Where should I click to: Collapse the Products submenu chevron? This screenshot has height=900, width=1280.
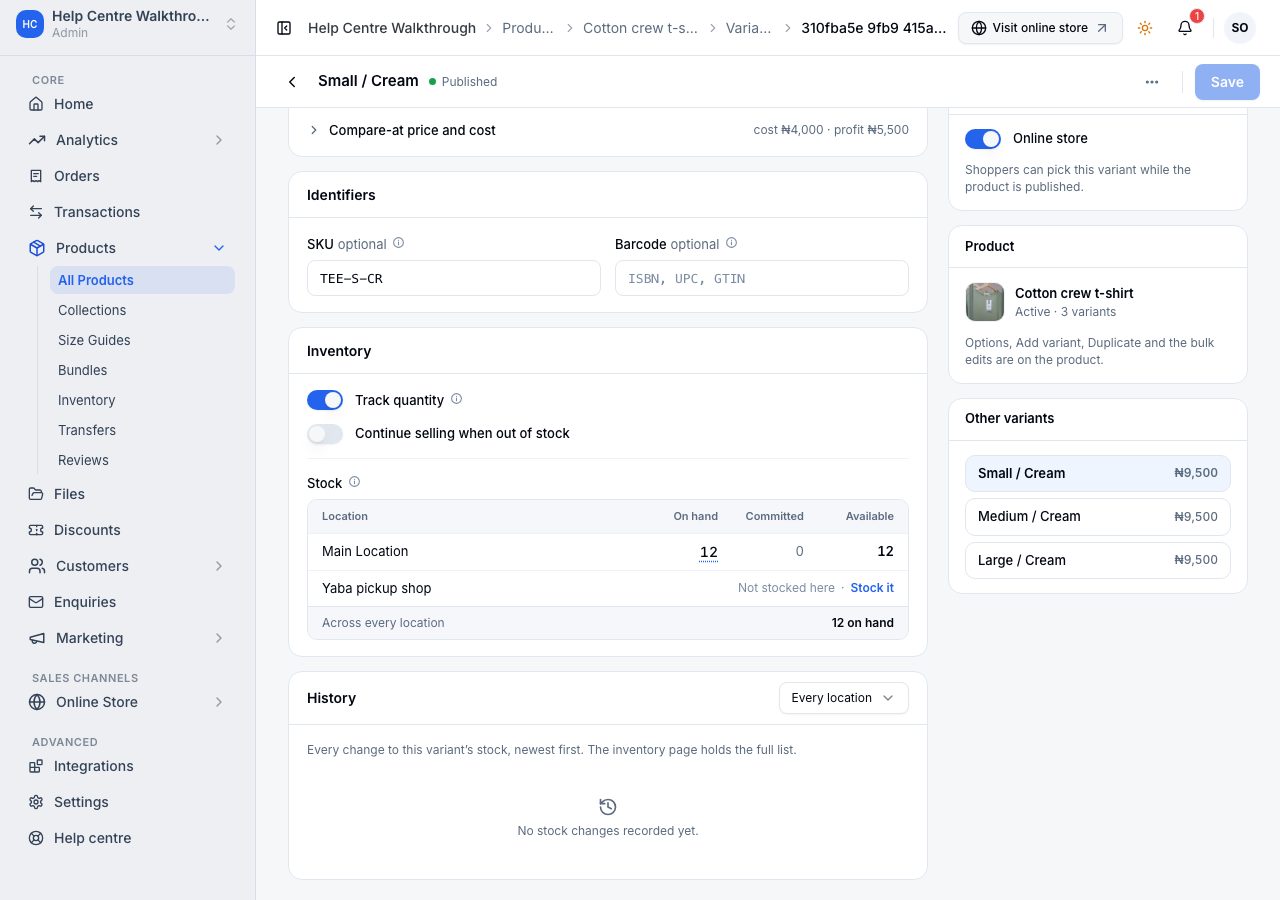219,248
